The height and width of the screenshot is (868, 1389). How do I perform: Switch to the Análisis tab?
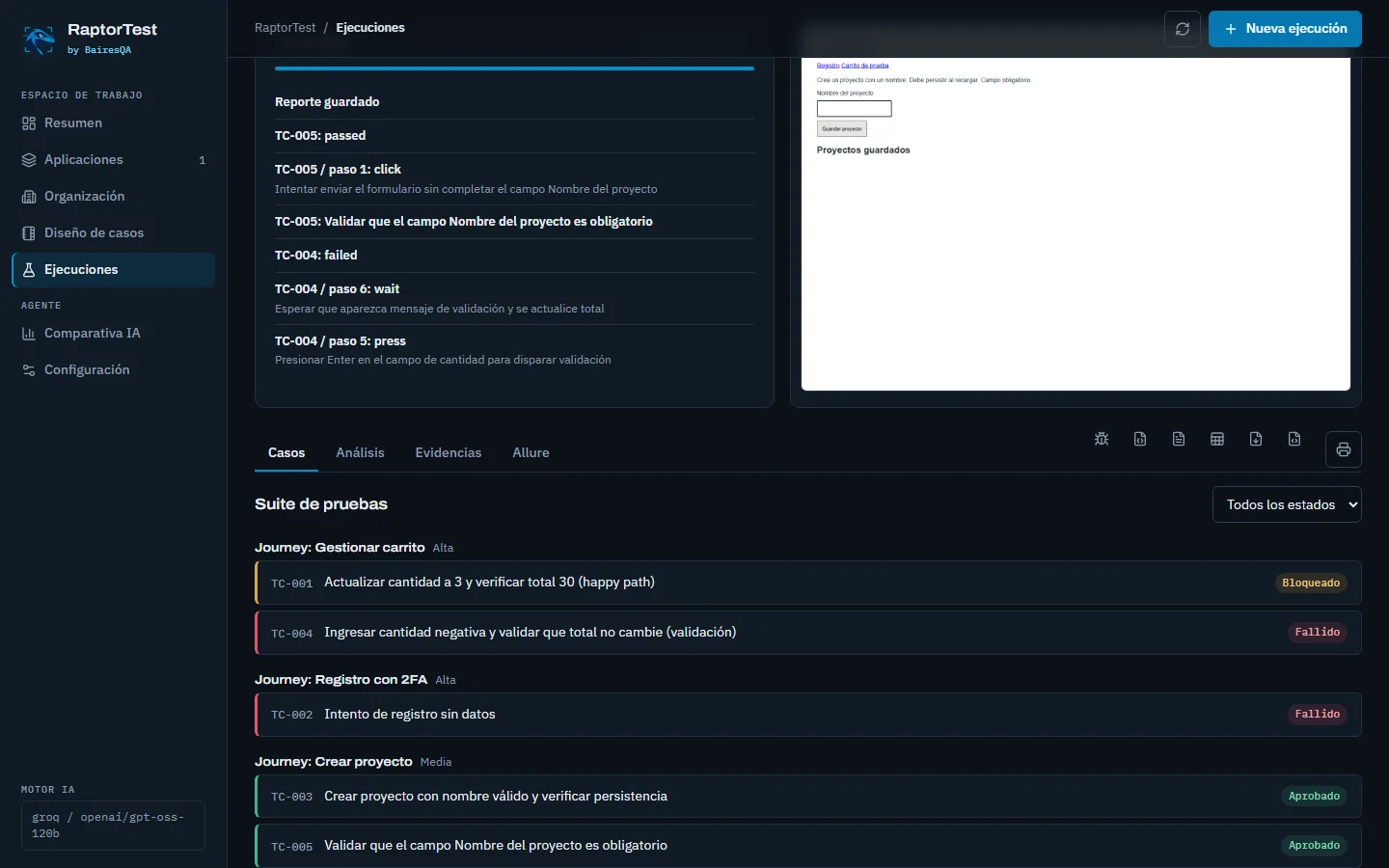(360, 452)
